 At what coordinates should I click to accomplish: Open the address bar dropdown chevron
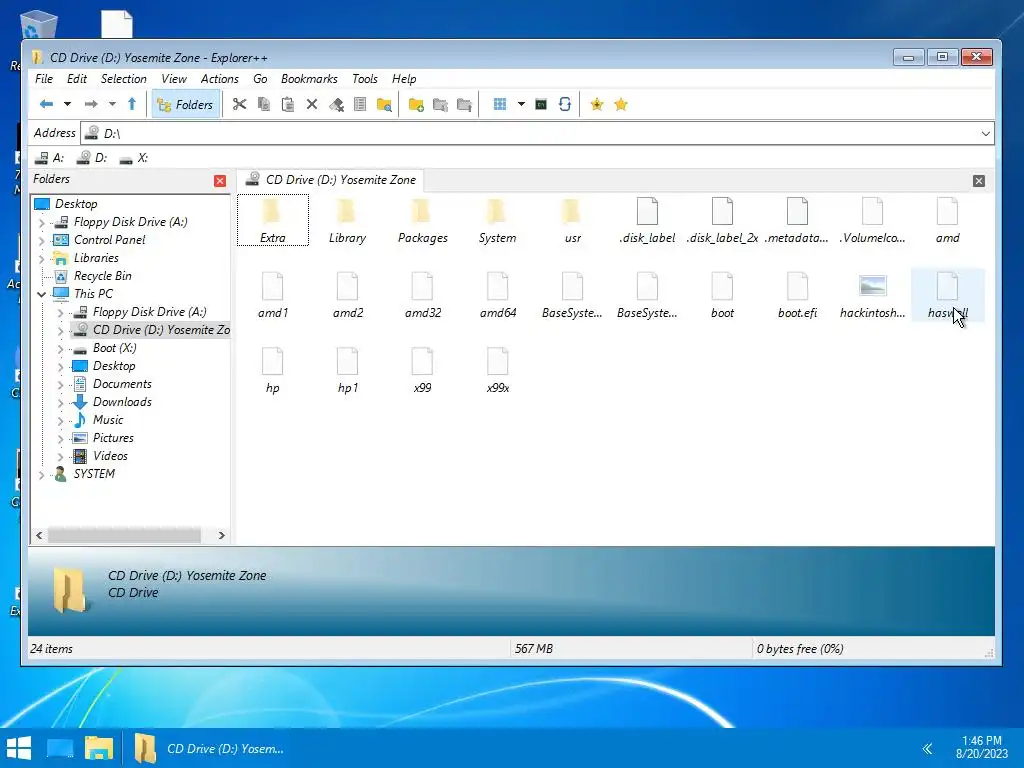[x=985, y=133]
